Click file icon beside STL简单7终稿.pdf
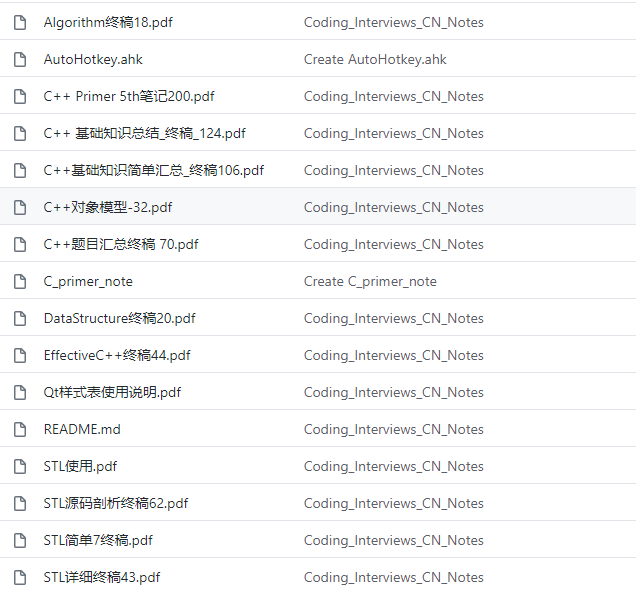 point(20,540)
